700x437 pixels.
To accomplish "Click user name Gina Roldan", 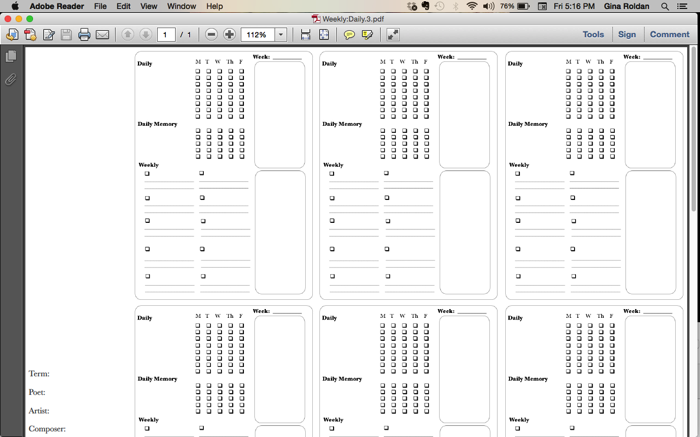I will click(626, 6).
